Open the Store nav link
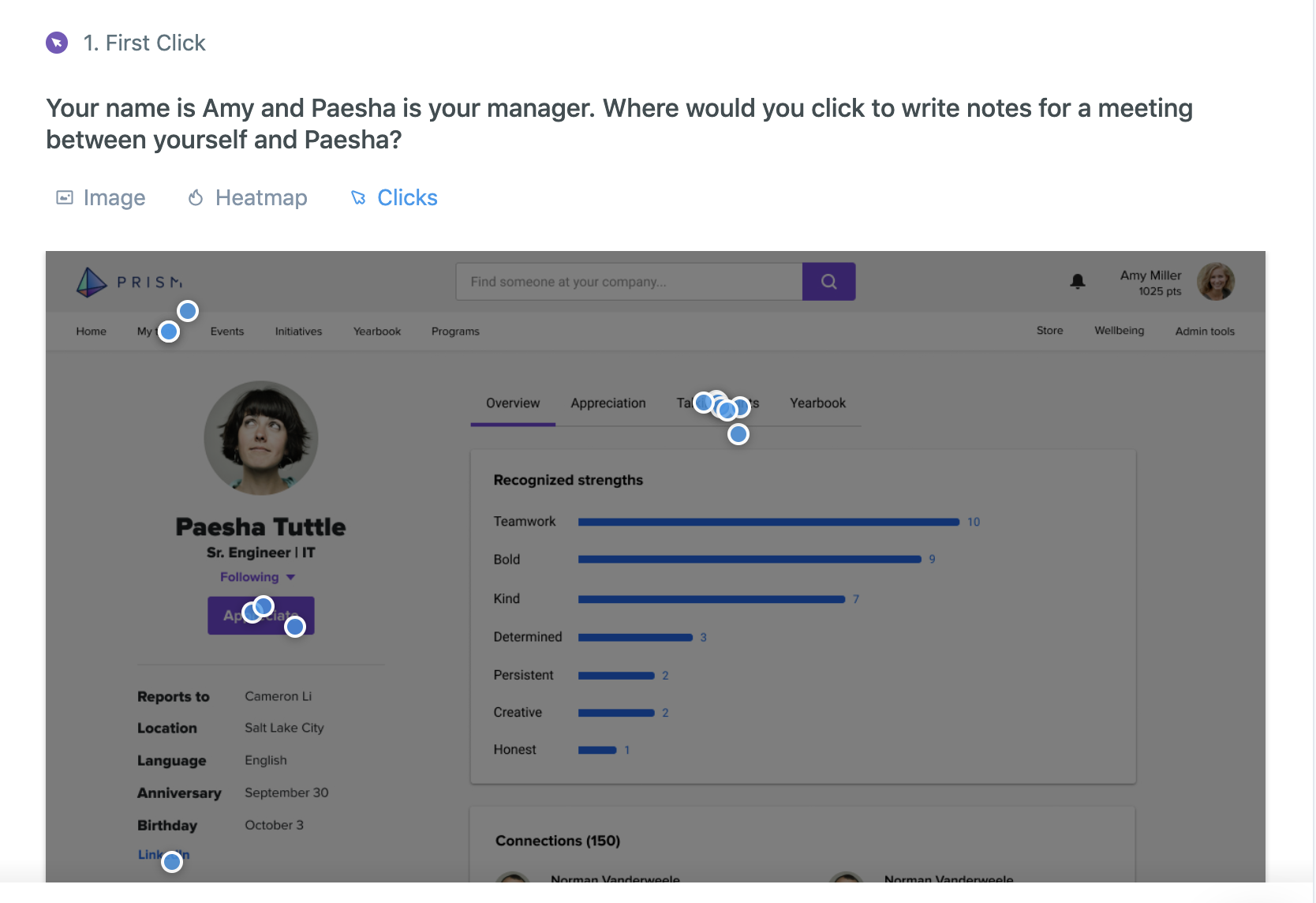The width and height of the screenshot is (1316, 903). tap(1050, 331)
